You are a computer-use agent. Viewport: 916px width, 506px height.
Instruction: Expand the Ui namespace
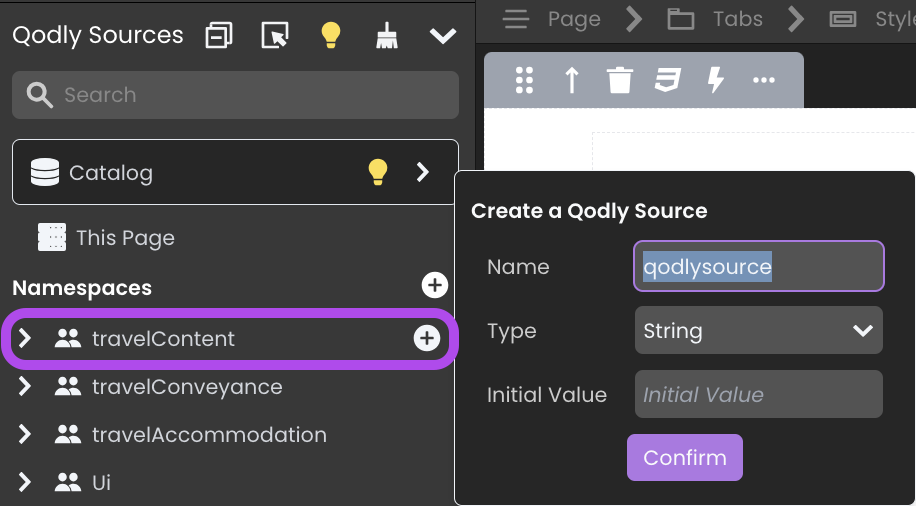click(x=25, y=482)
